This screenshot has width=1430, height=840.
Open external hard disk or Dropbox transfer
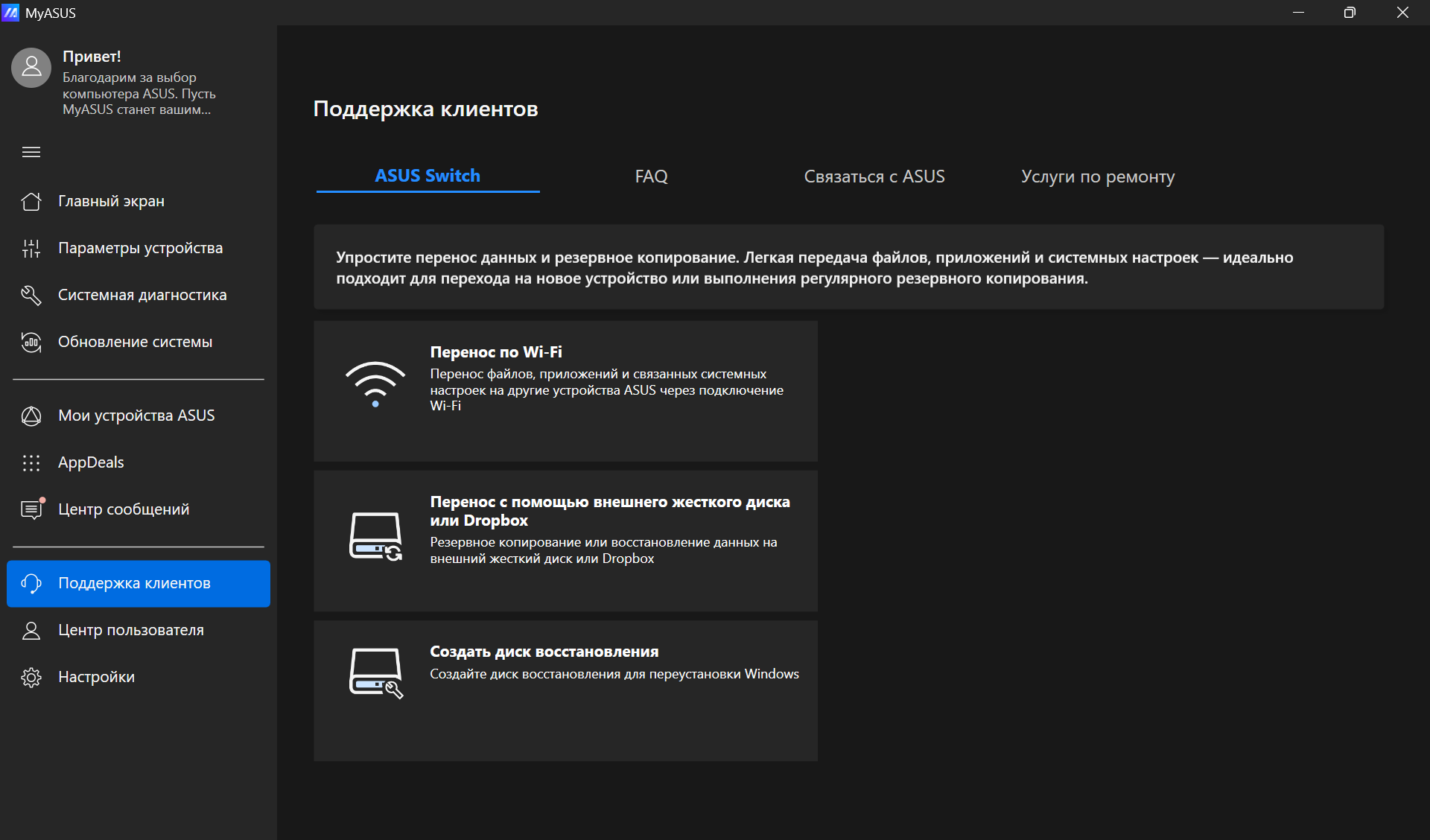pos(565,540)
